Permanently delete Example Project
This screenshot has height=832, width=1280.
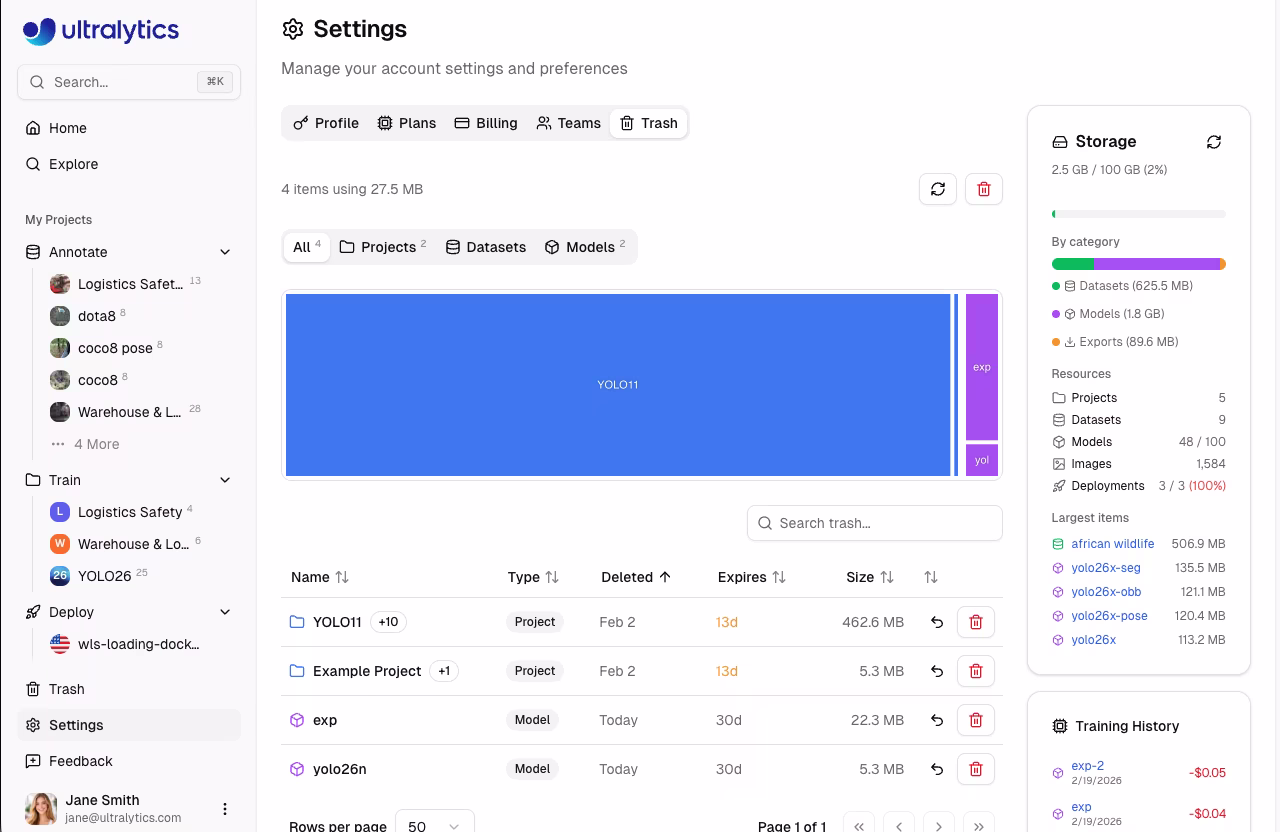(976, 671)
